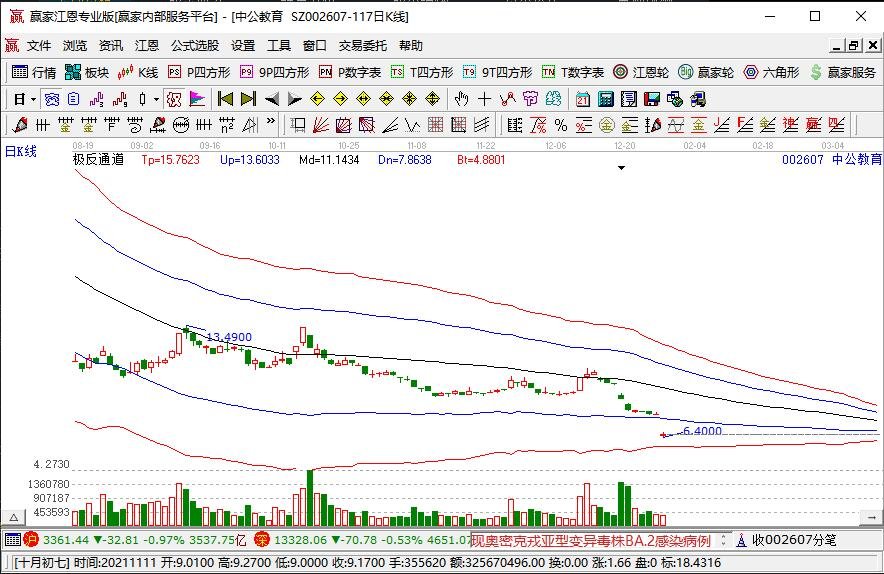Open the 赢家轮 wheel tool
The height and width of the screenshot is (574, 884).
tap(706, 72)
